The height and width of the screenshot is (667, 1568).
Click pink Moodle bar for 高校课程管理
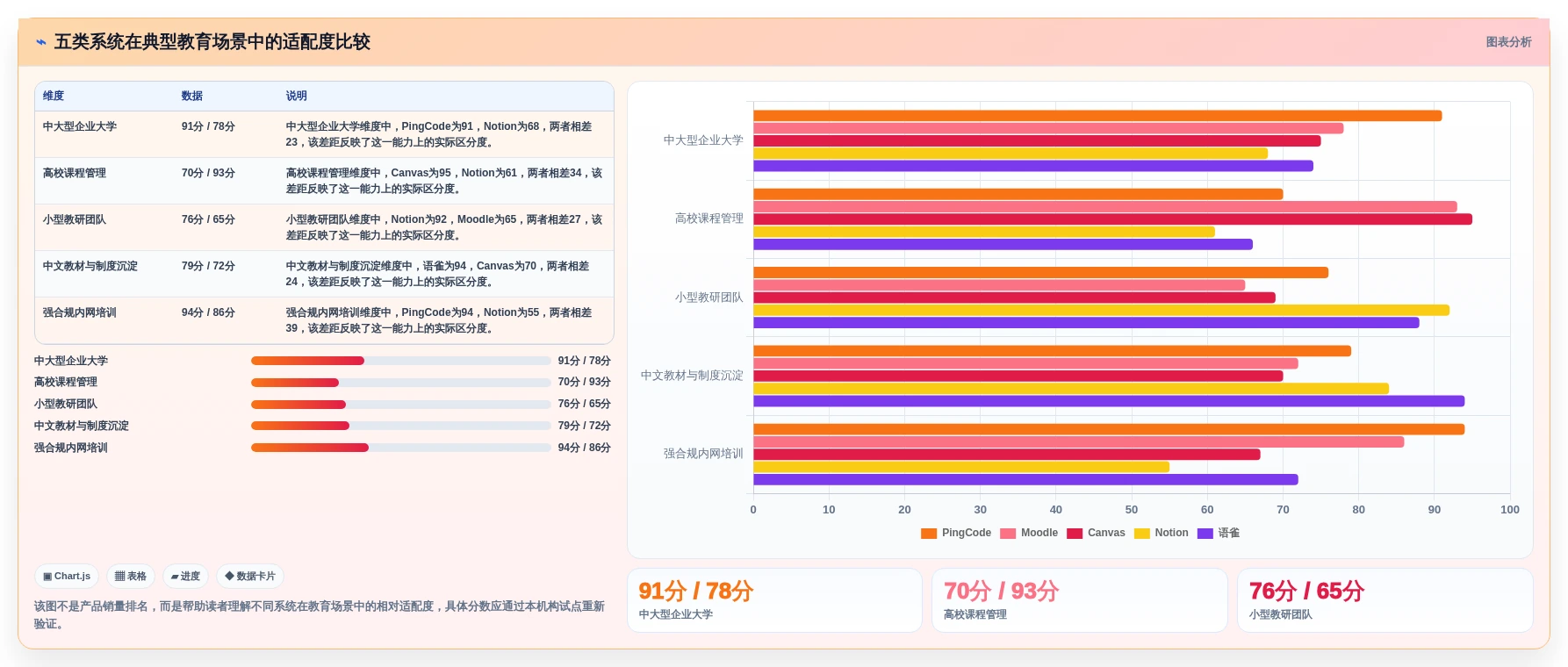pos(1105,207)
